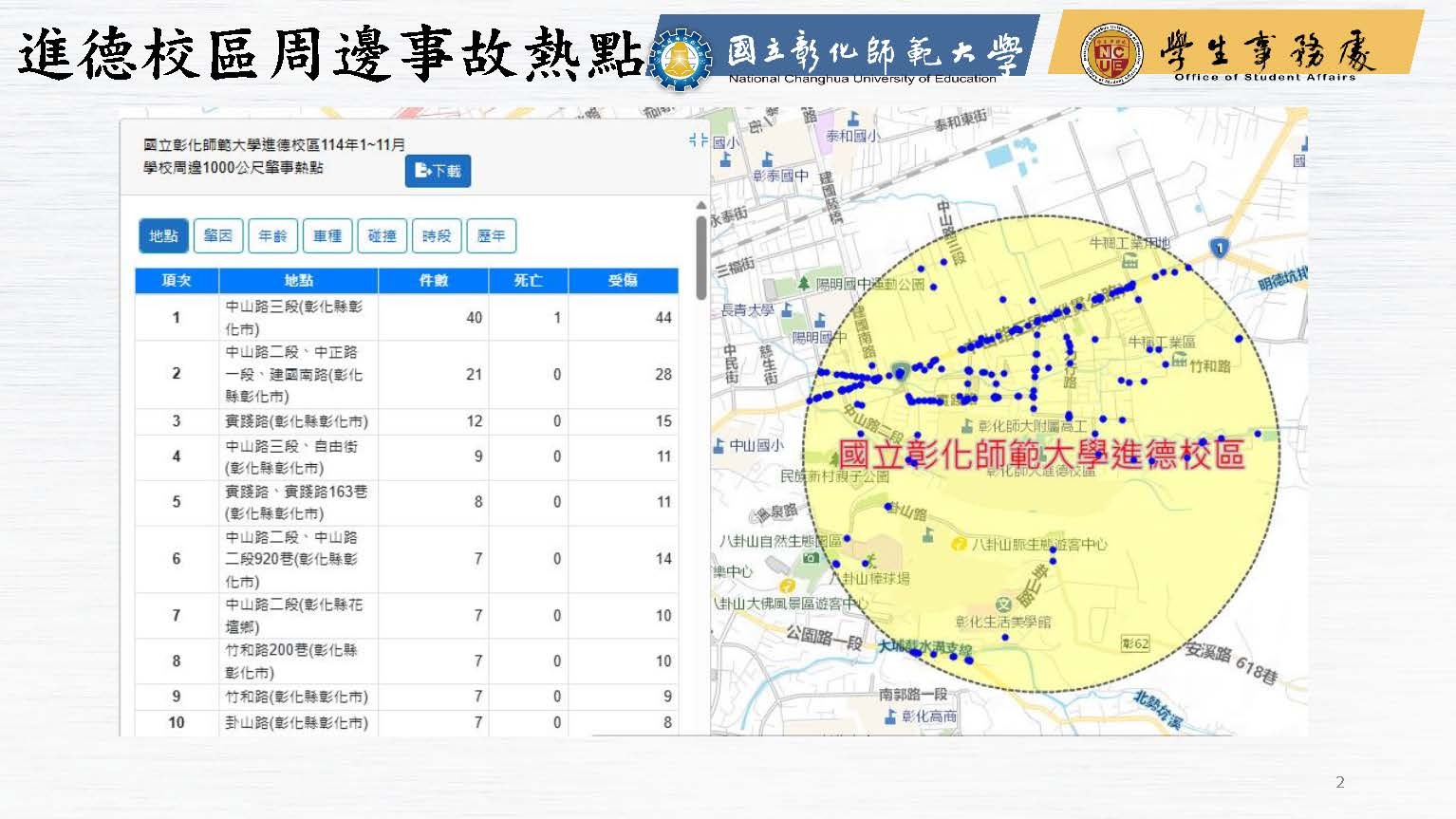Click the 八卦山自然生態園區 camera icon
The width and height of the screenshot is (1456, 819).
tap(810, 558)
